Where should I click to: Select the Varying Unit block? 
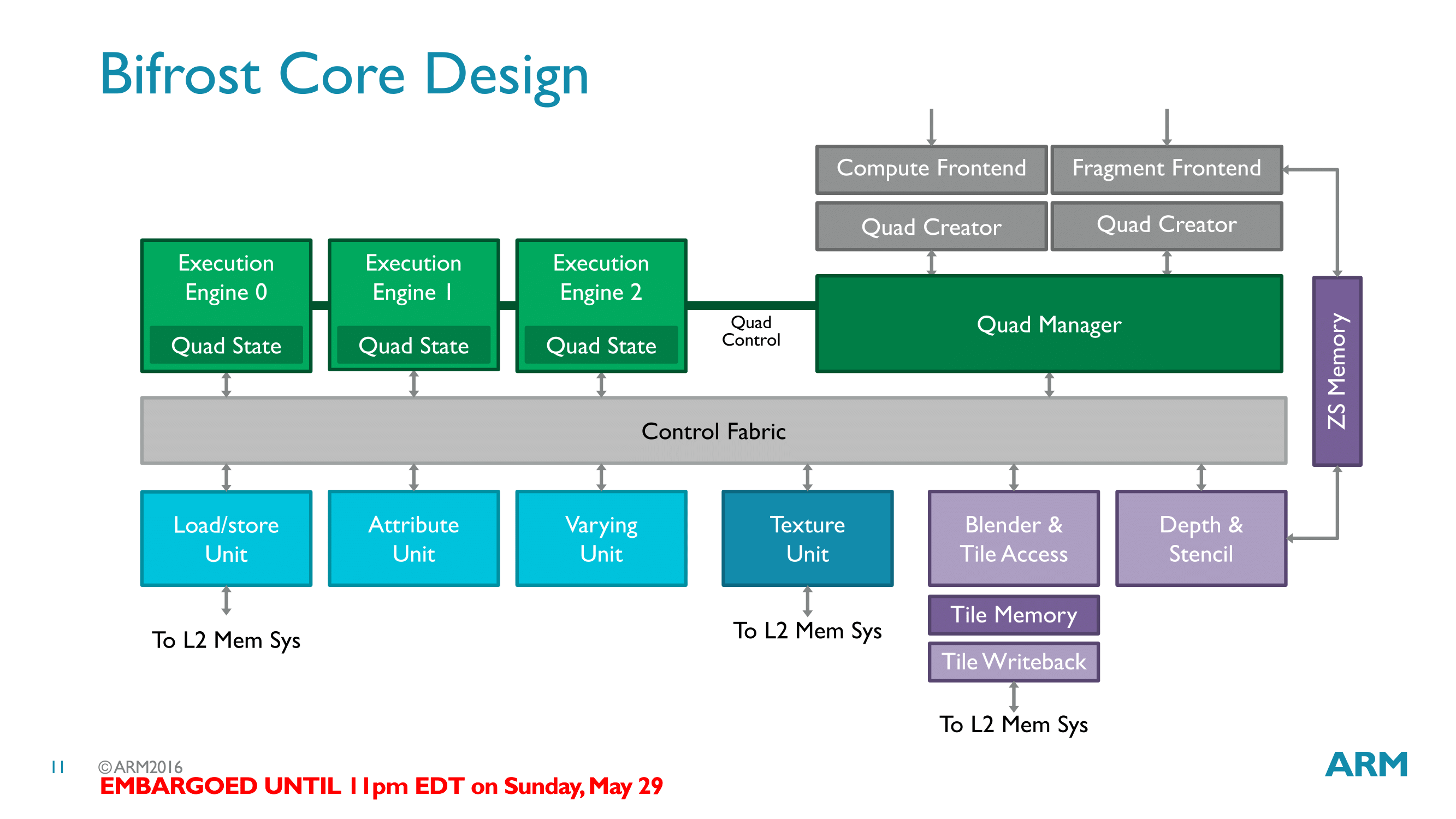click(x=601, y=538)
